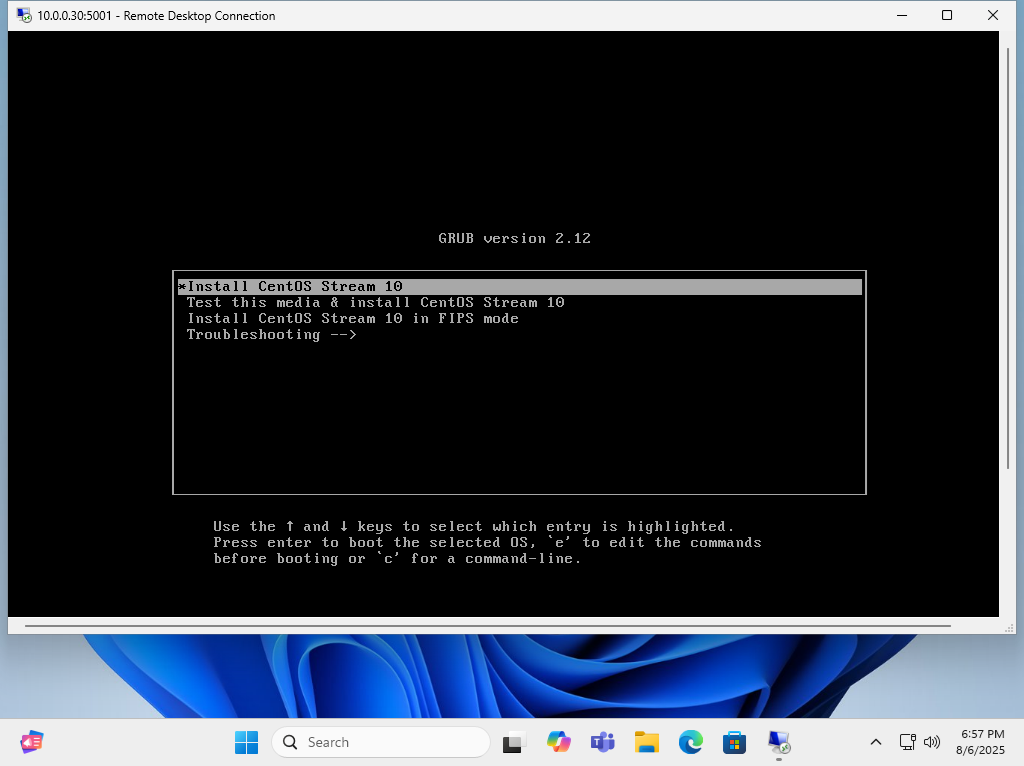This screenshot has width=1024, height=766.
Task: Click the taskbar Search box
Action: [381, 742]
